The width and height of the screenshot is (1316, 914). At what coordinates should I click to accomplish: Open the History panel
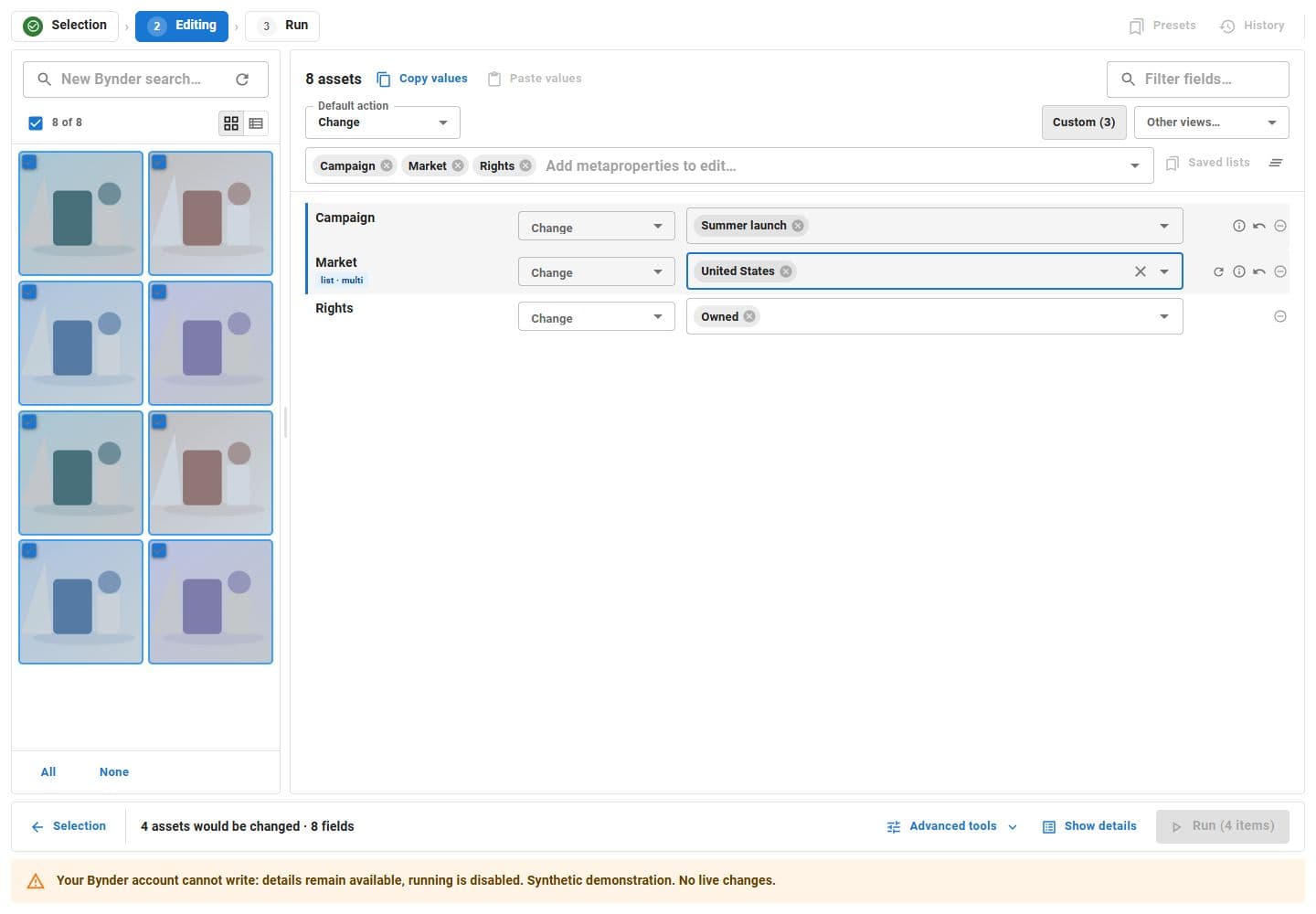pyautogui.click(x=1252, y=26)
